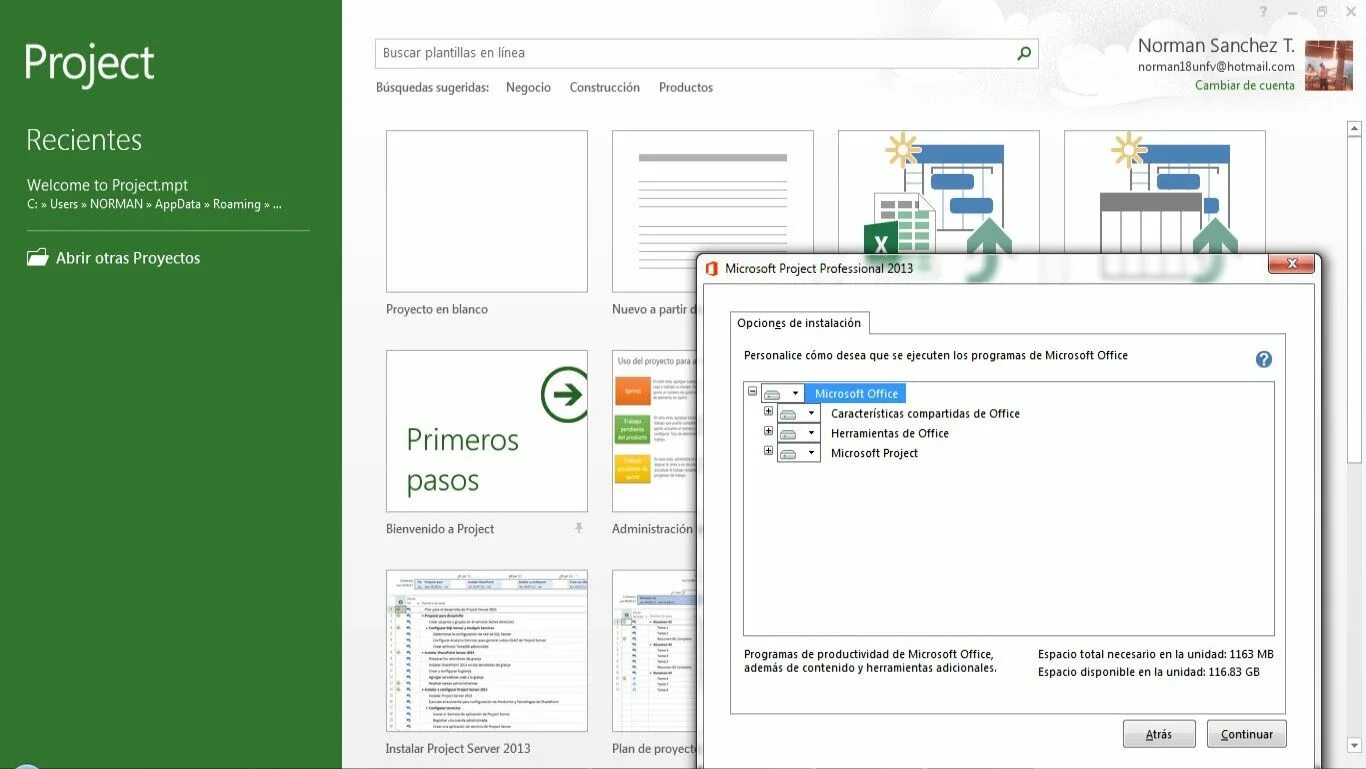Click the Office logo in the installer title bar
1366x769 pixels.
click(x=712, y=268)
